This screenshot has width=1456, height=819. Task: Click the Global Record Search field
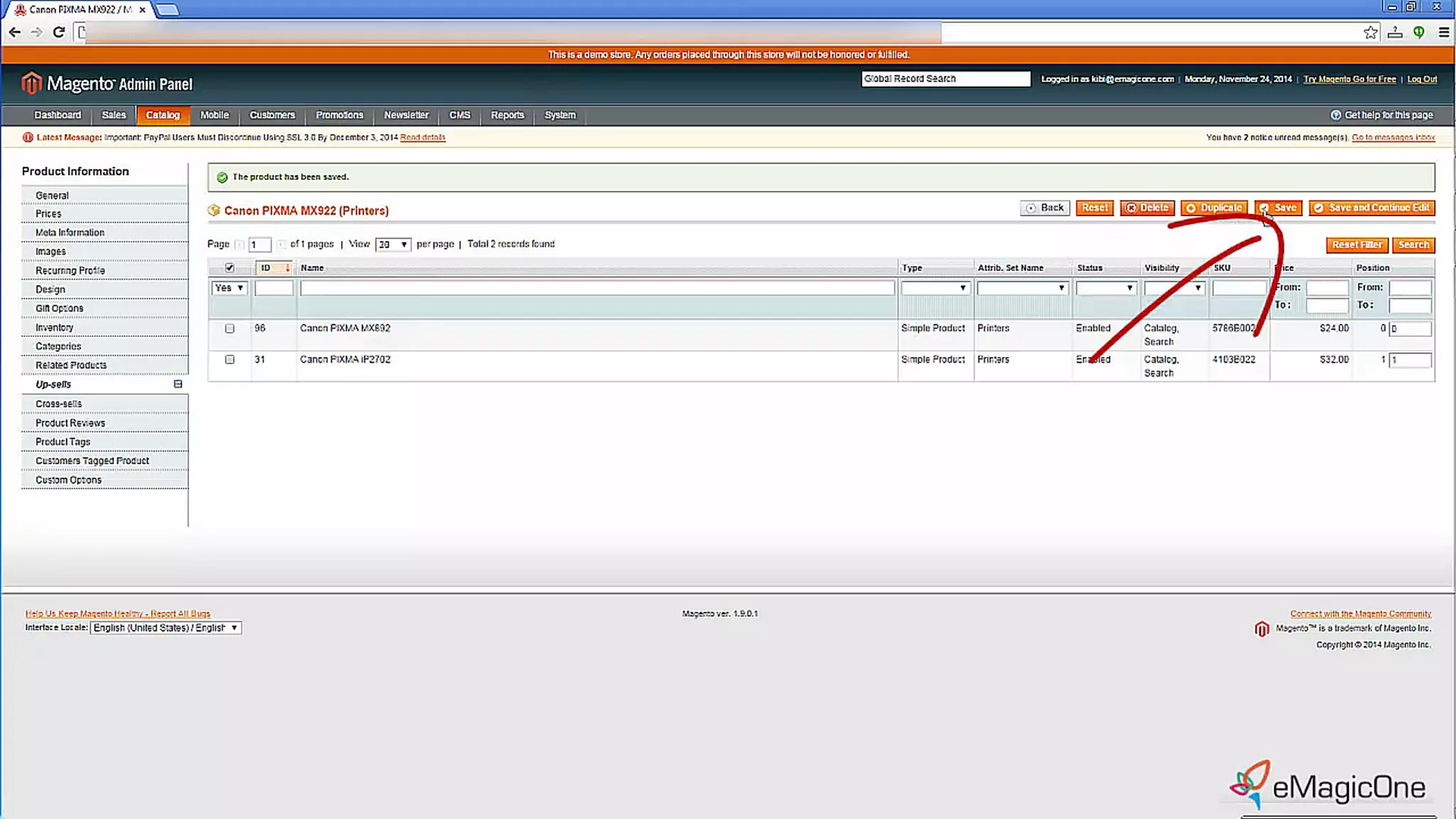coord(945,79)
